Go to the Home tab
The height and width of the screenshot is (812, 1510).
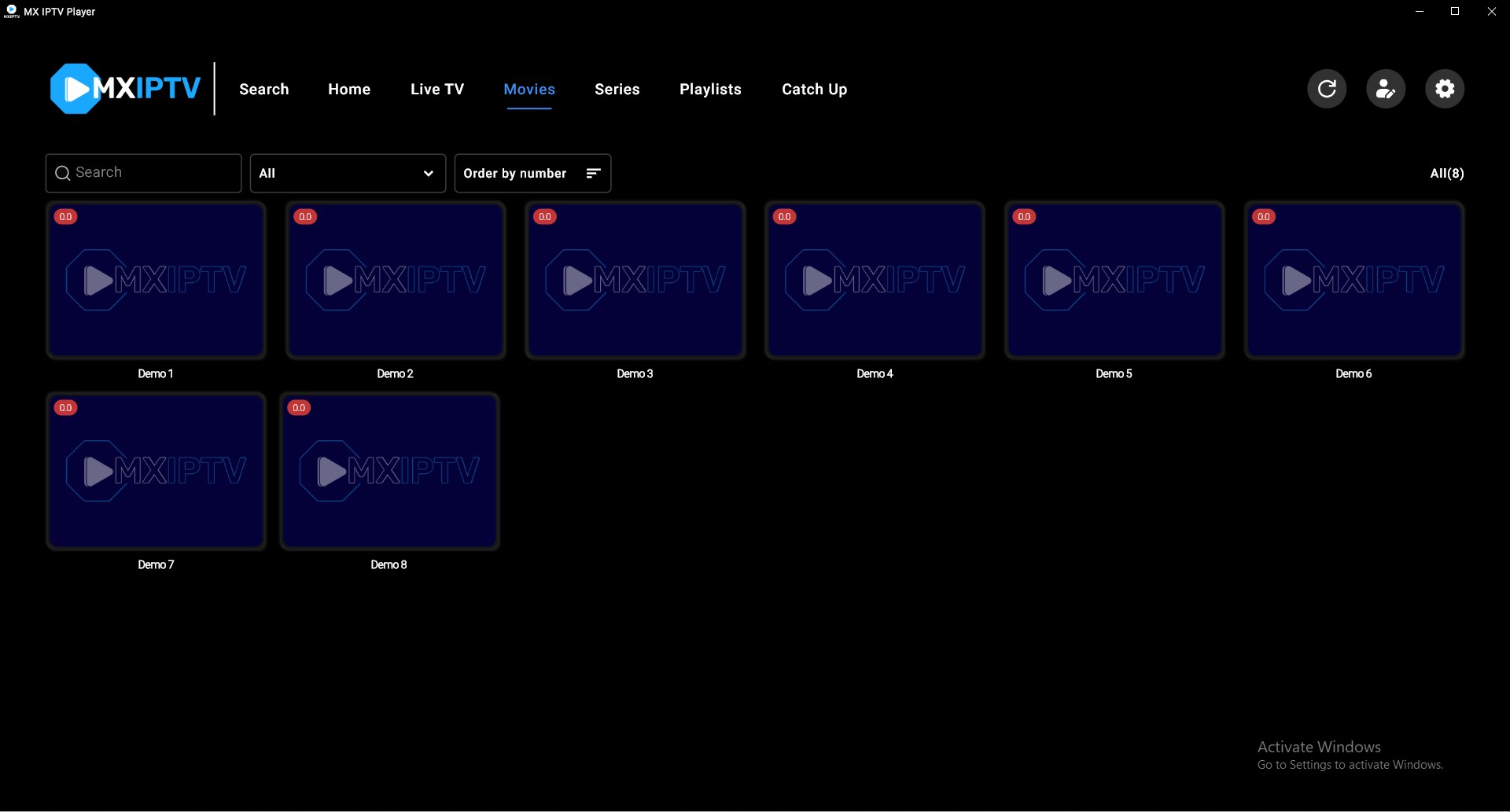click(349, 90)
